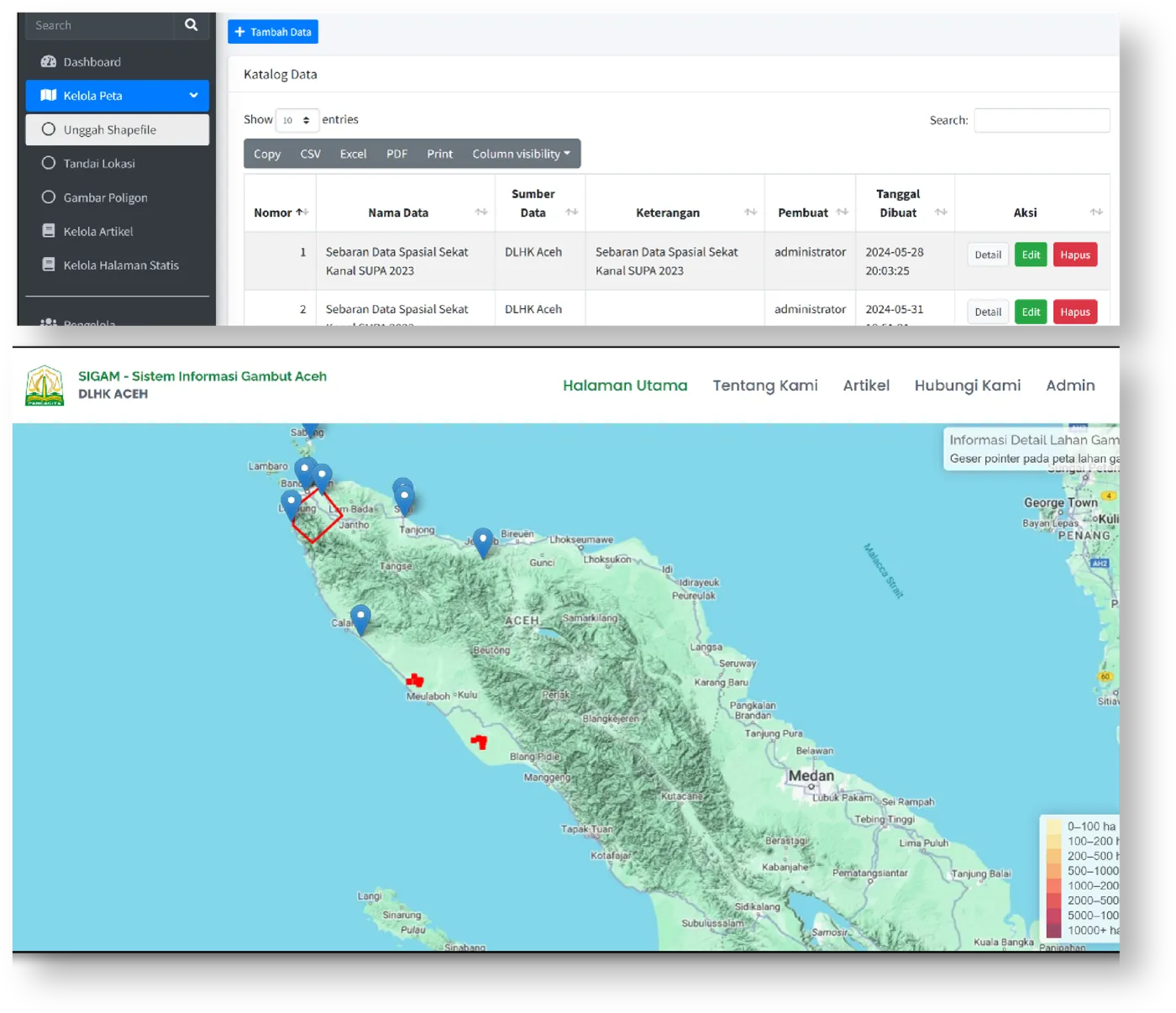Viewport: 1176px width, 1013px height.
Task: Expand the Kelola Peta chevron
Action: coord(194,96)
